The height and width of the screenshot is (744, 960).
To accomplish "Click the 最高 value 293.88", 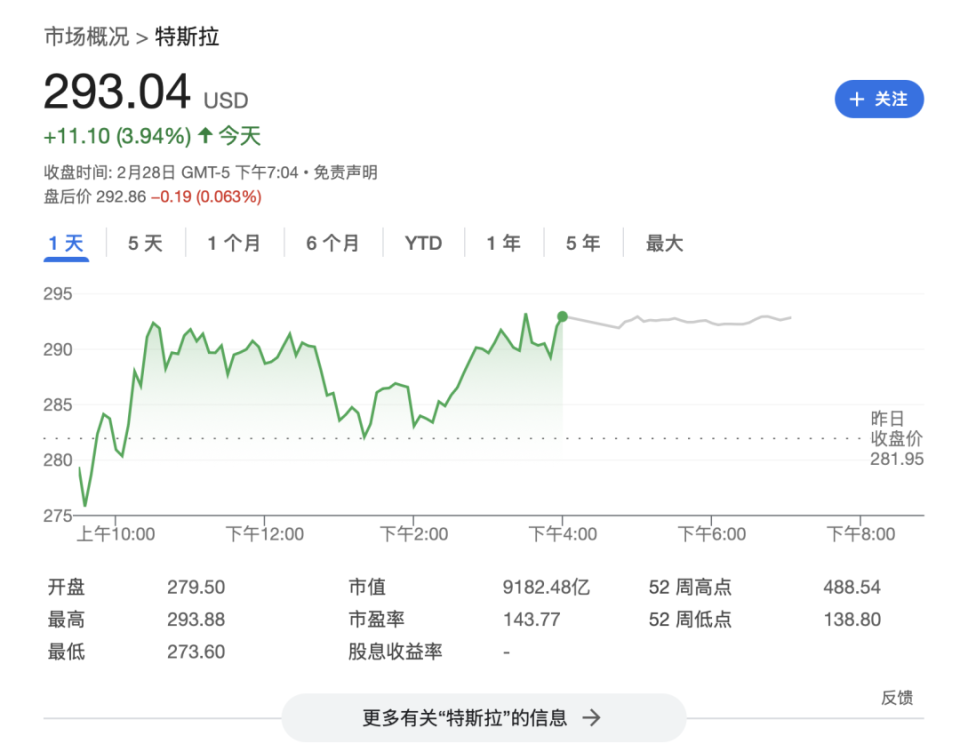I will (x=196, y=620).
